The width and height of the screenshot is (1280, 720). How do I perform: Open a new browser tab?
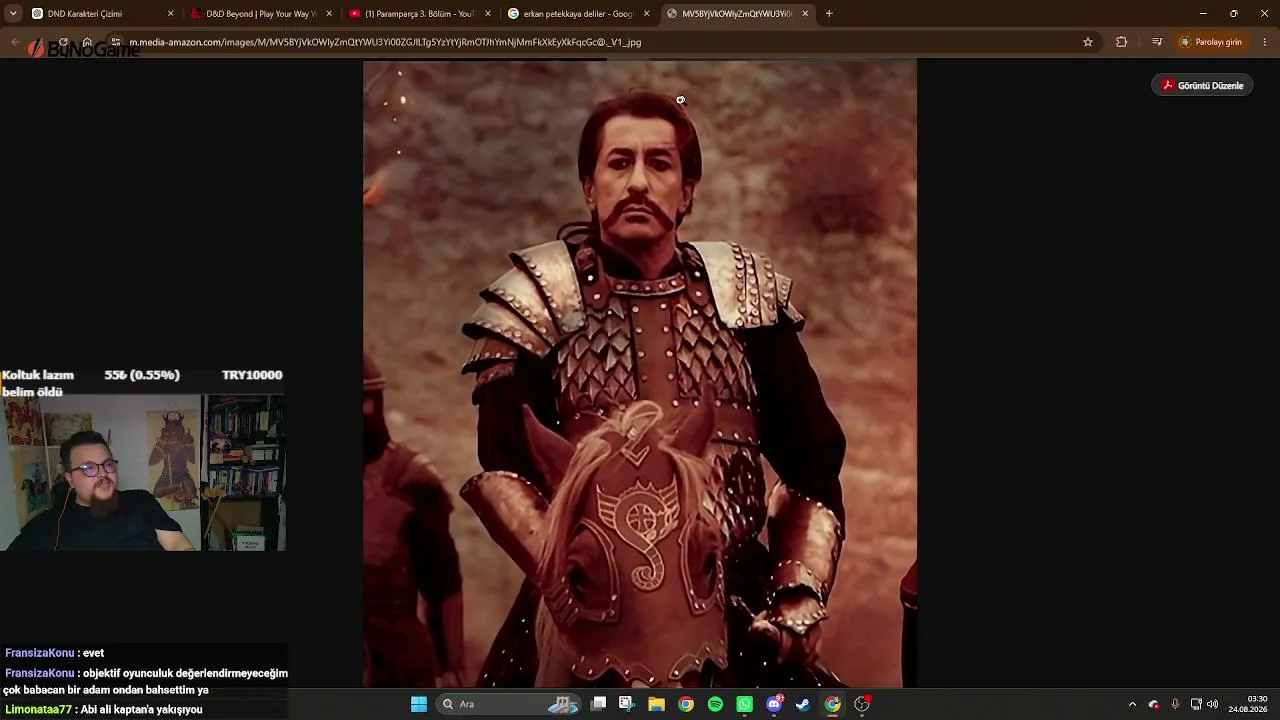point(829,14)
